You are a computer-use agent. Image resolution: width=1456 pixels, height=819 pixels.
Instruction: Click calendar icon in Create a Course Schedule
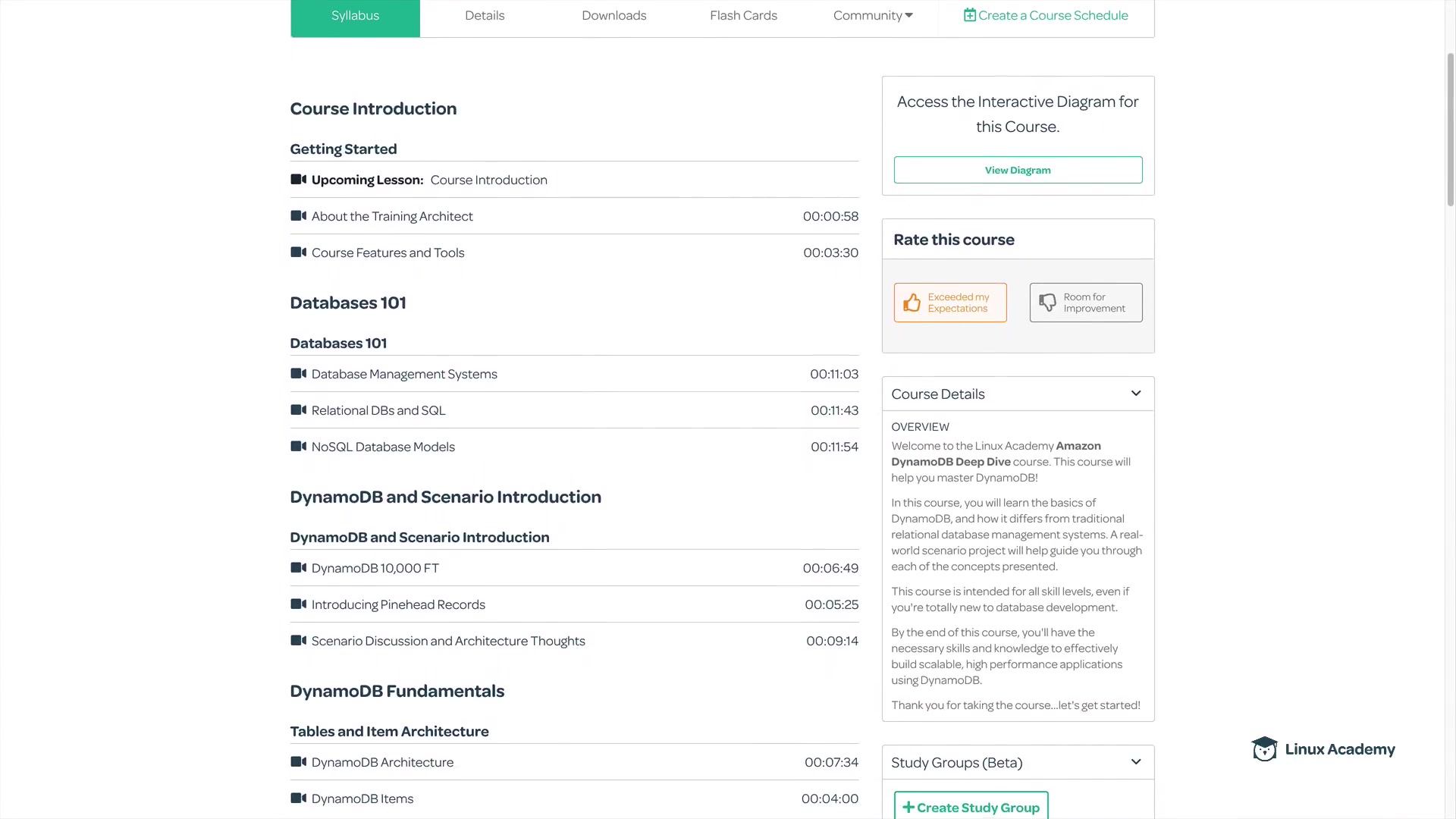tap(969, 15)
